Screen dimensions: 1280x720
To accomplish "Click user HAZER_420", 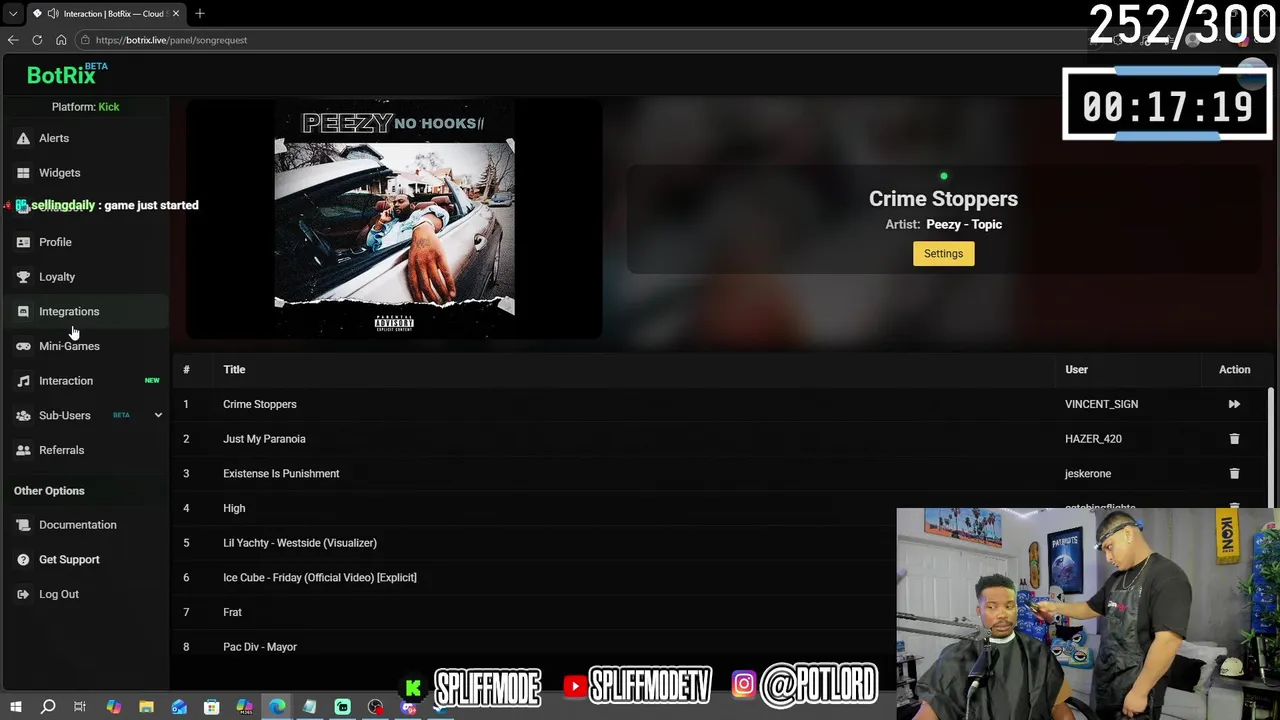I will [x=1093, y=439].
